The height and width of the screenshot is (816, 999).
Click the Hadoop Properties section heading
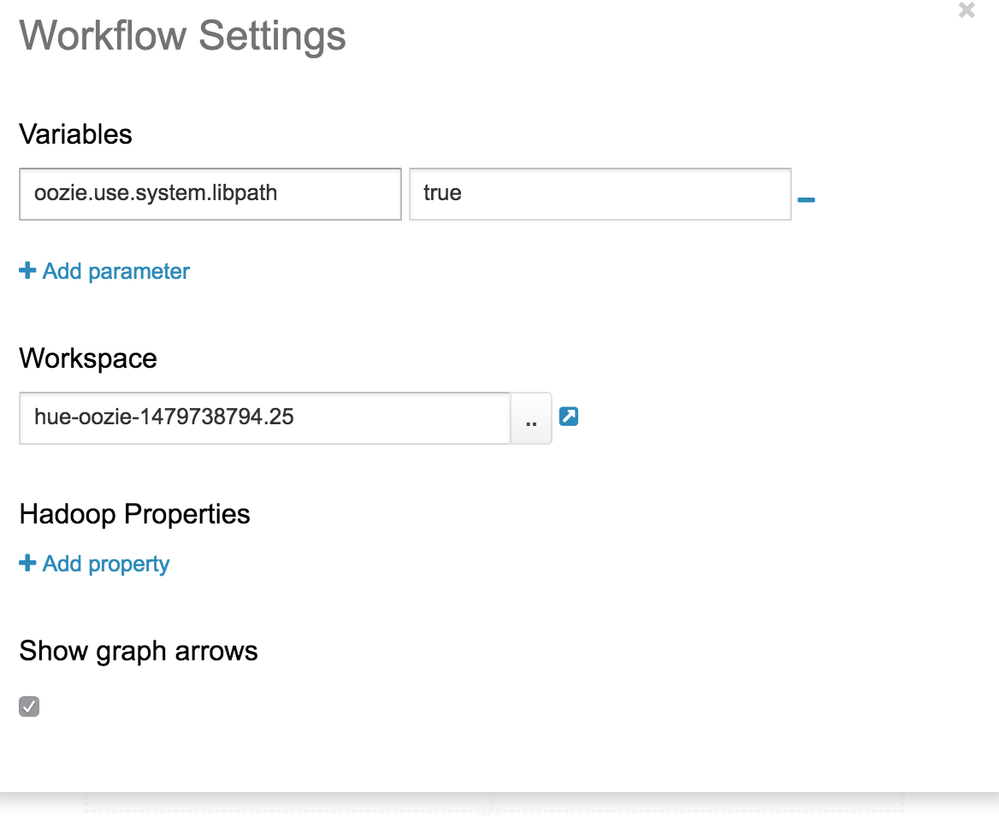(135, 514)
